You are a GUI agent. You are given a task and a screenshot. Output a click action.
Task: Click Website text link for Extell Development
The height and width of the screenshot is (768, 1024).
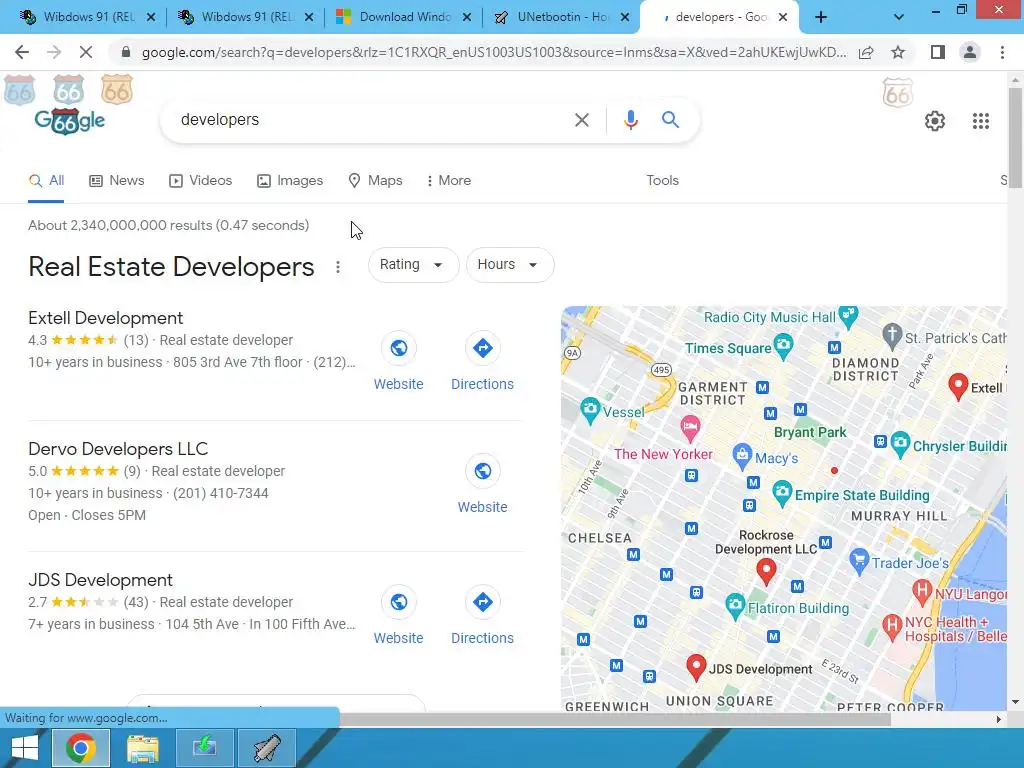[x=398, y=385]
